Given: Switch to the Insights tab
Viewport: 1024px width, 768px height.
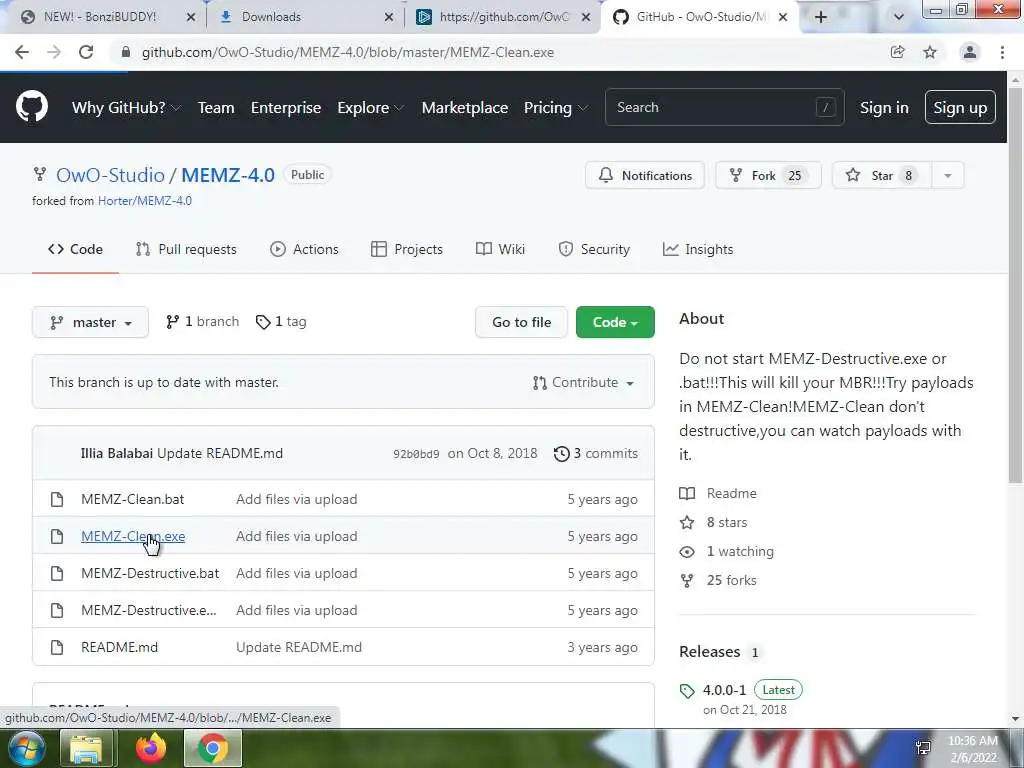Looking at the screenshot, I should [698, 249].
